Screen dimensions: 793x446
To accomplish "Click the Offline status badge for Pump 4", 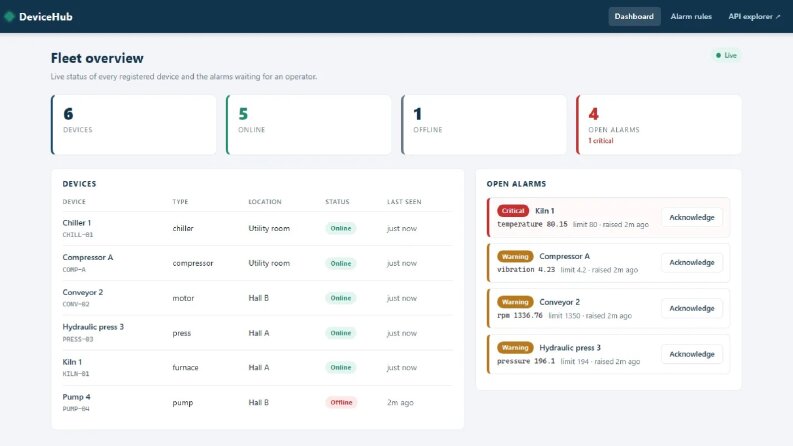I will pyautogui.click(x=341, y=403).
